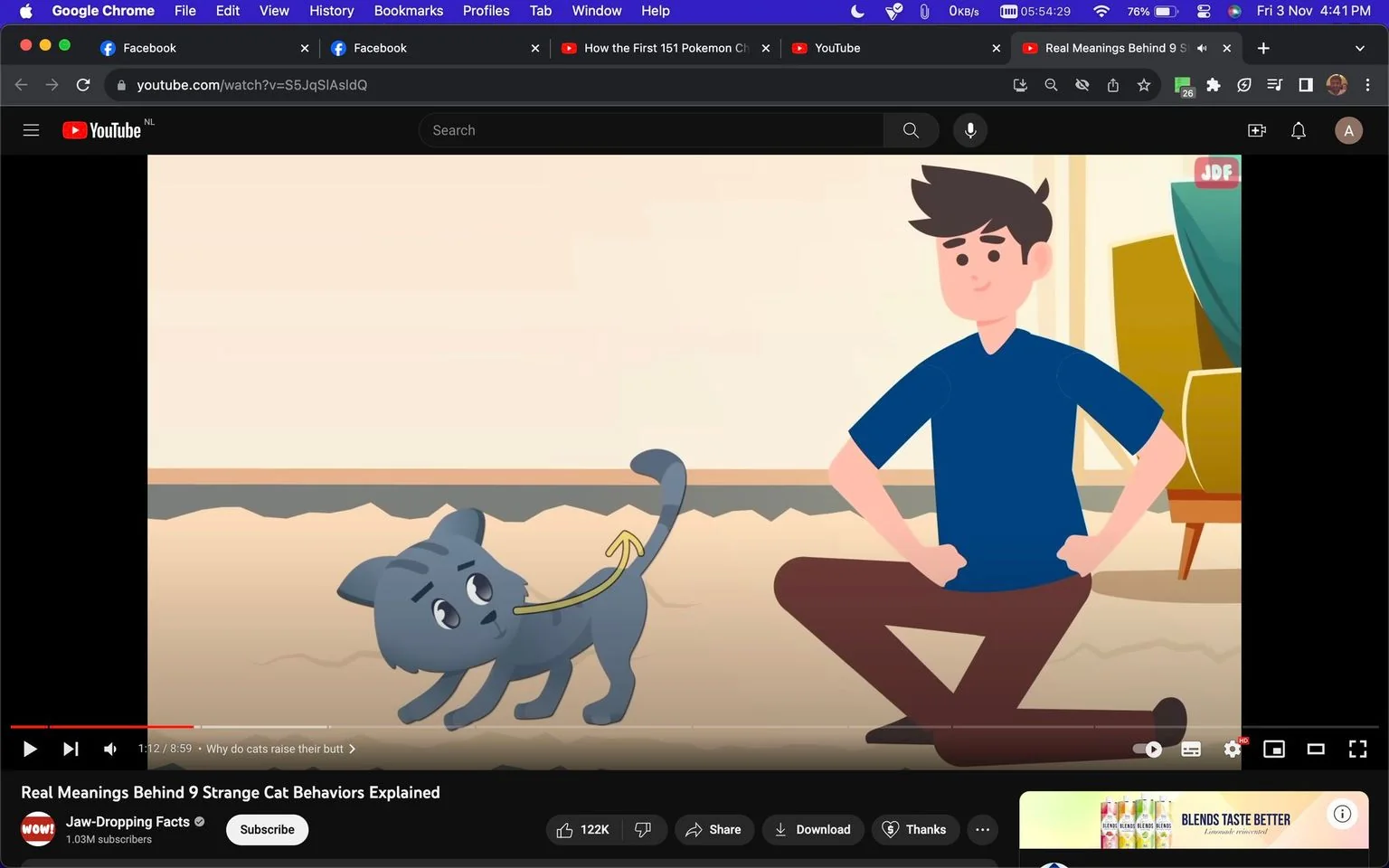Viewport: 1389px width, 868px height.
Task: Start voice search with microphone icon
Action: click(970, 130)
